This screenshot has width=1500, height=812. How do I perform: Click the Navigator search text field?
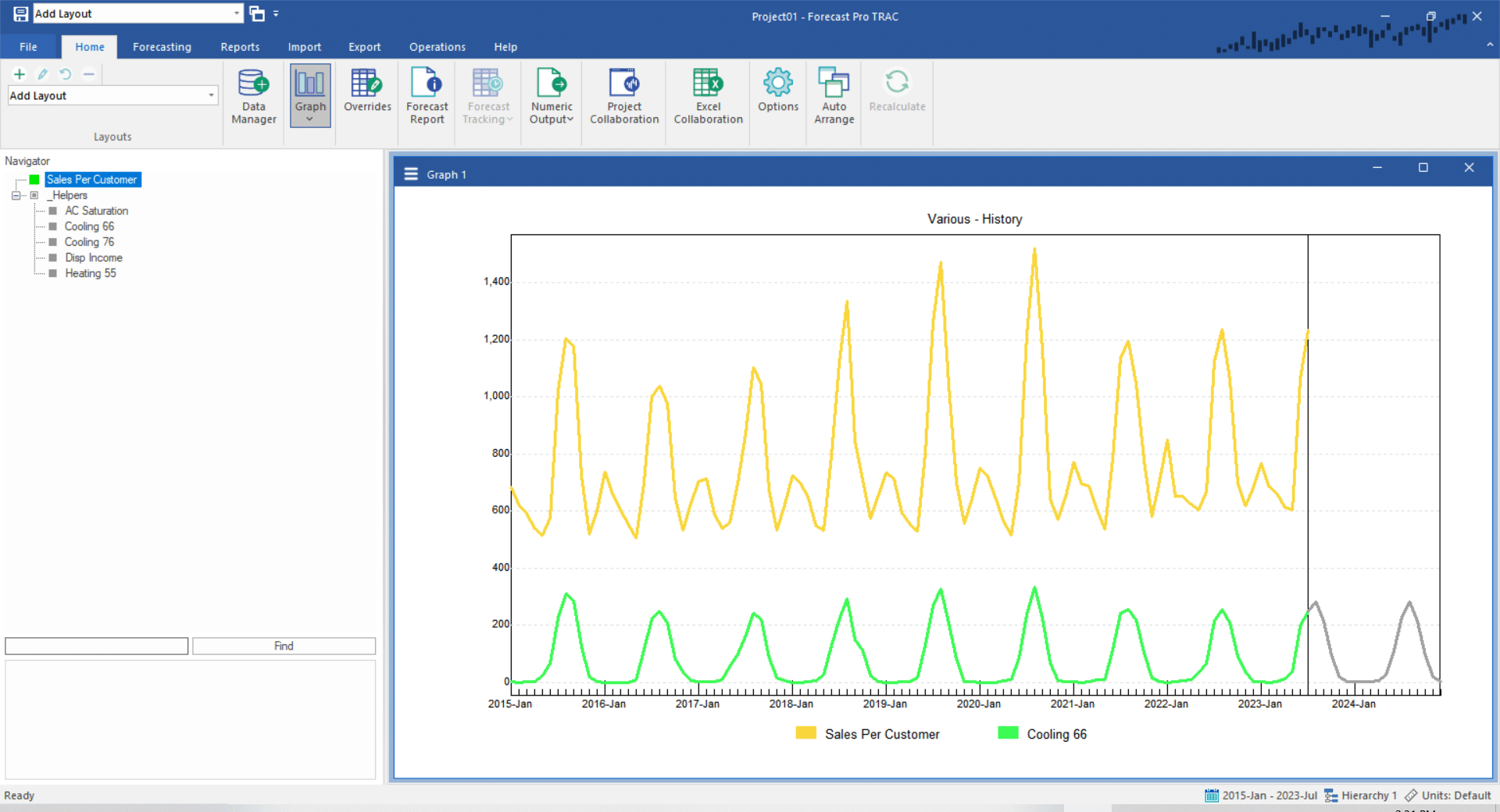97,646
